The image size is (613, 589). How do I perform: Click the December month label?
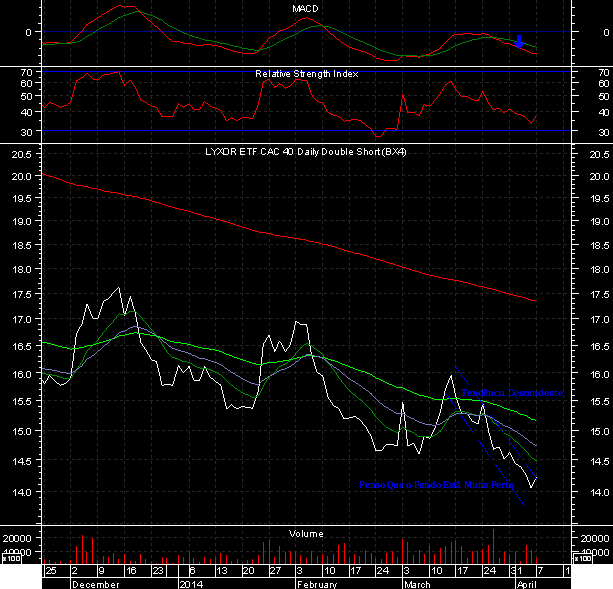tap(96, 584)
